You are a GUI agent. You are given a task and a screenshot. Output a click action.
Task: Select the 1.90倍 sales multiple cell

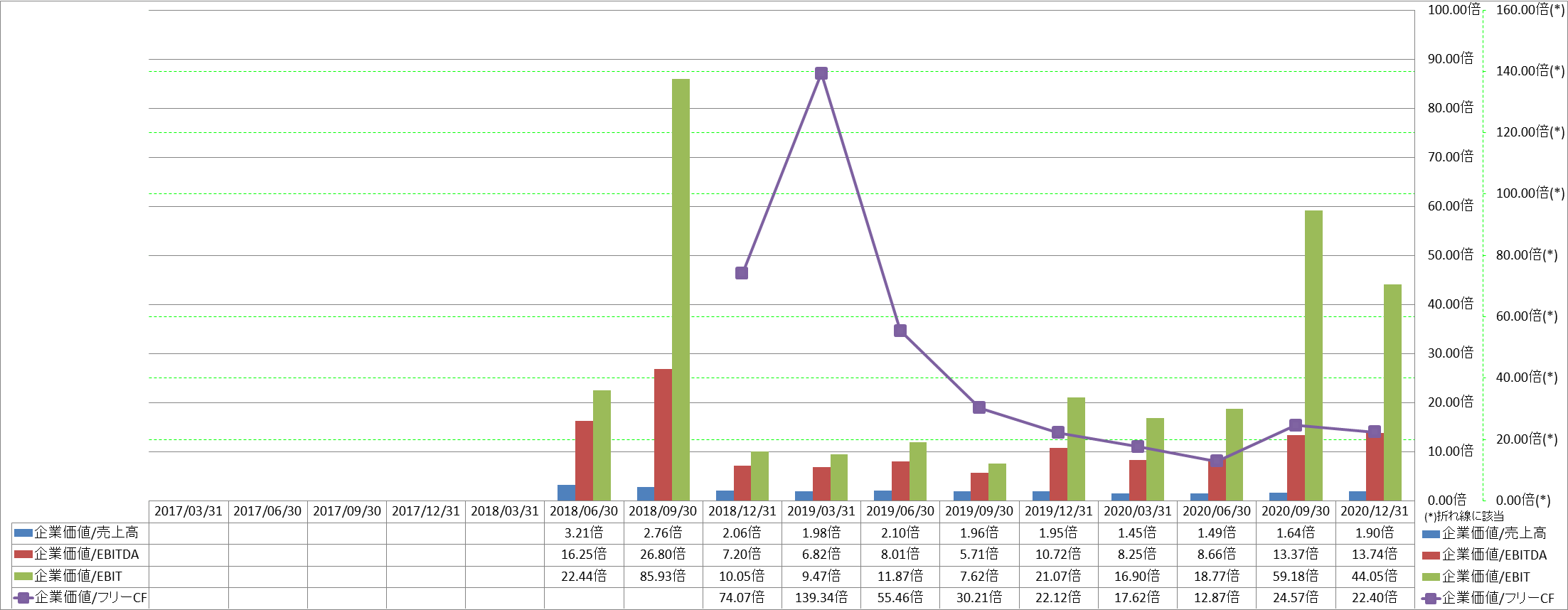(1375, 533)
